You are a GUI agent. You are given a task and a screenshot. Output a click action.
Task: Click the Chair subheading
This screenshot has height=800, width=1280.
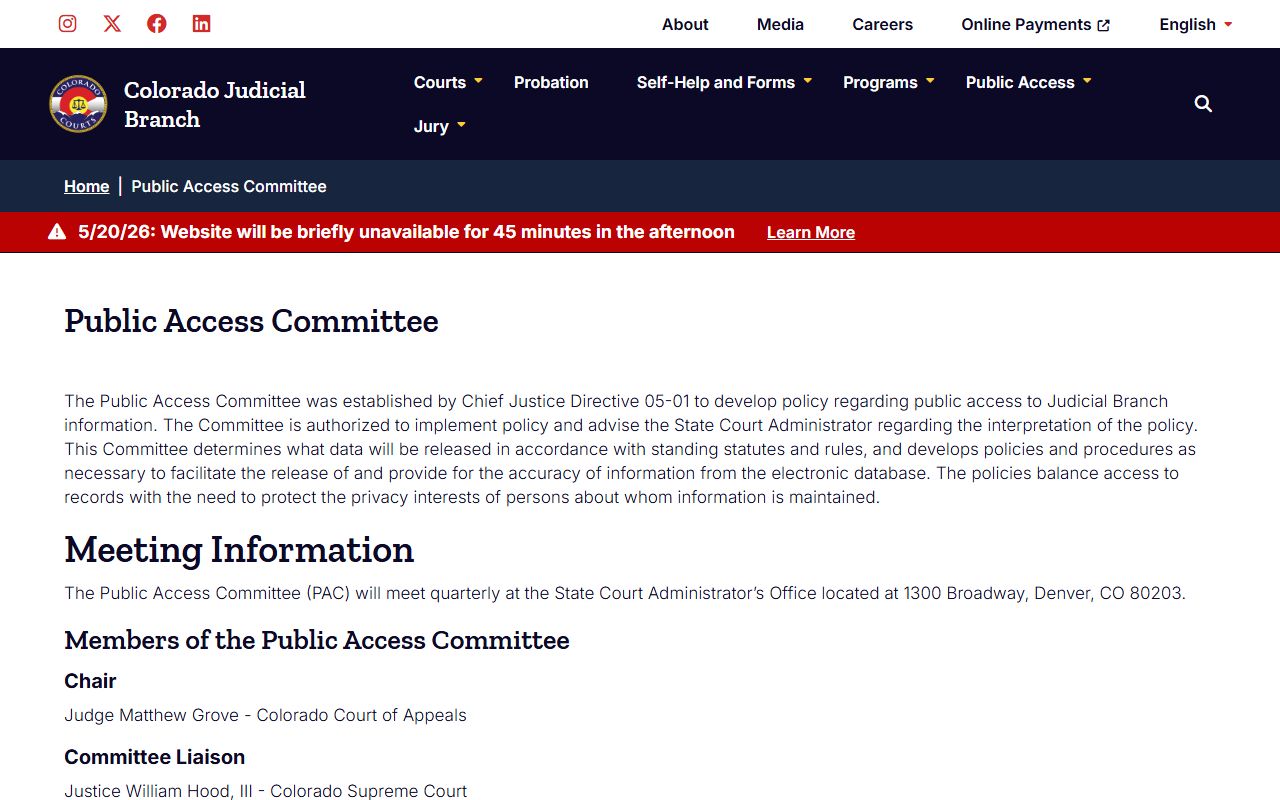pyautogui.click(x=90, y=681)
